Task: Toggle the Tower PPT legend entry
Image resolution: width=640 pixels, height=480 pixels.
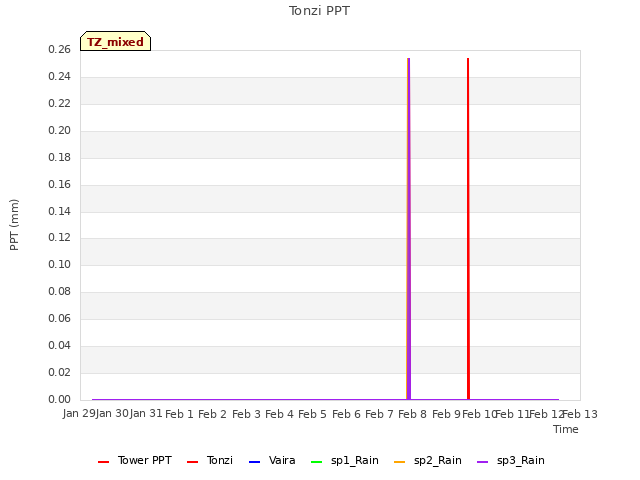Action: pyautogui.click(x=135, y=461)
